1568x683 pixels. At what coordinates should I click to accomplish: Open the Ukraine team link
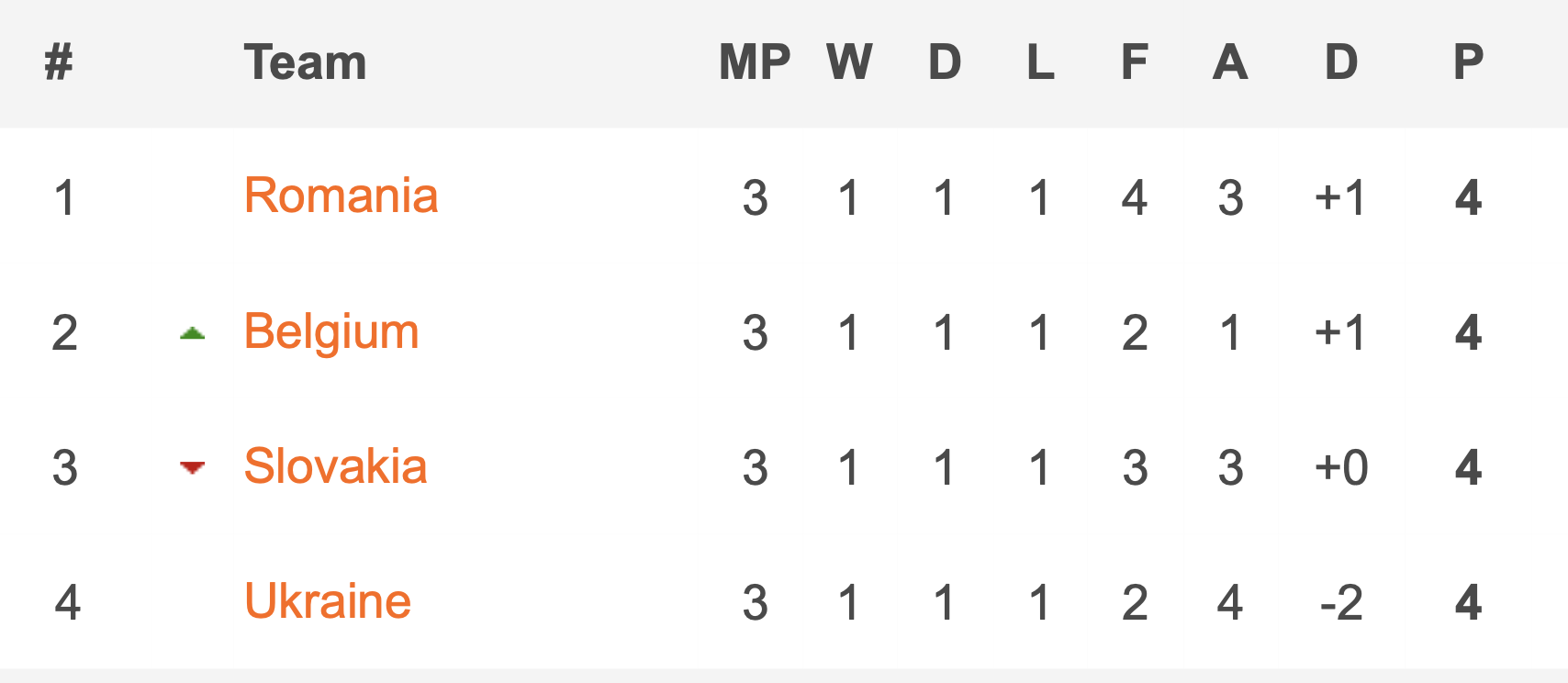pyautogui.click(x=327, y=601)
